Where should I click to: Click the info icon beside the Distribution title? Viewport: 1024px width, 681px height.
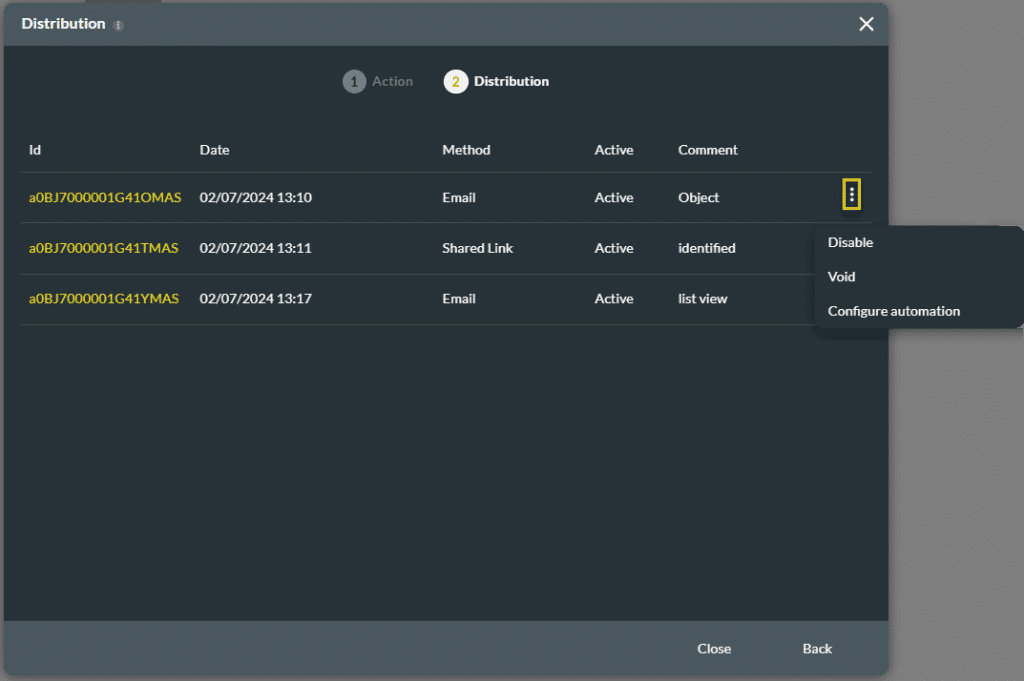[x=118, y=25]
